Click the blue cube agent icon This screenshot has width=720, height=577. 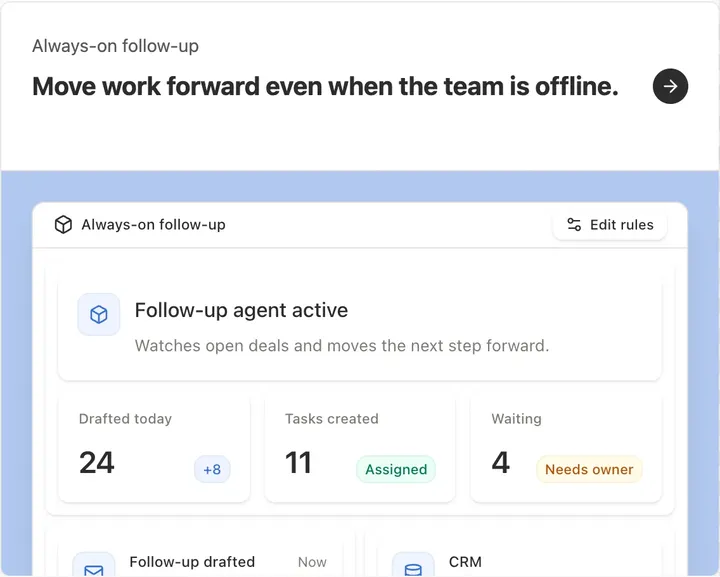point(99,314)
